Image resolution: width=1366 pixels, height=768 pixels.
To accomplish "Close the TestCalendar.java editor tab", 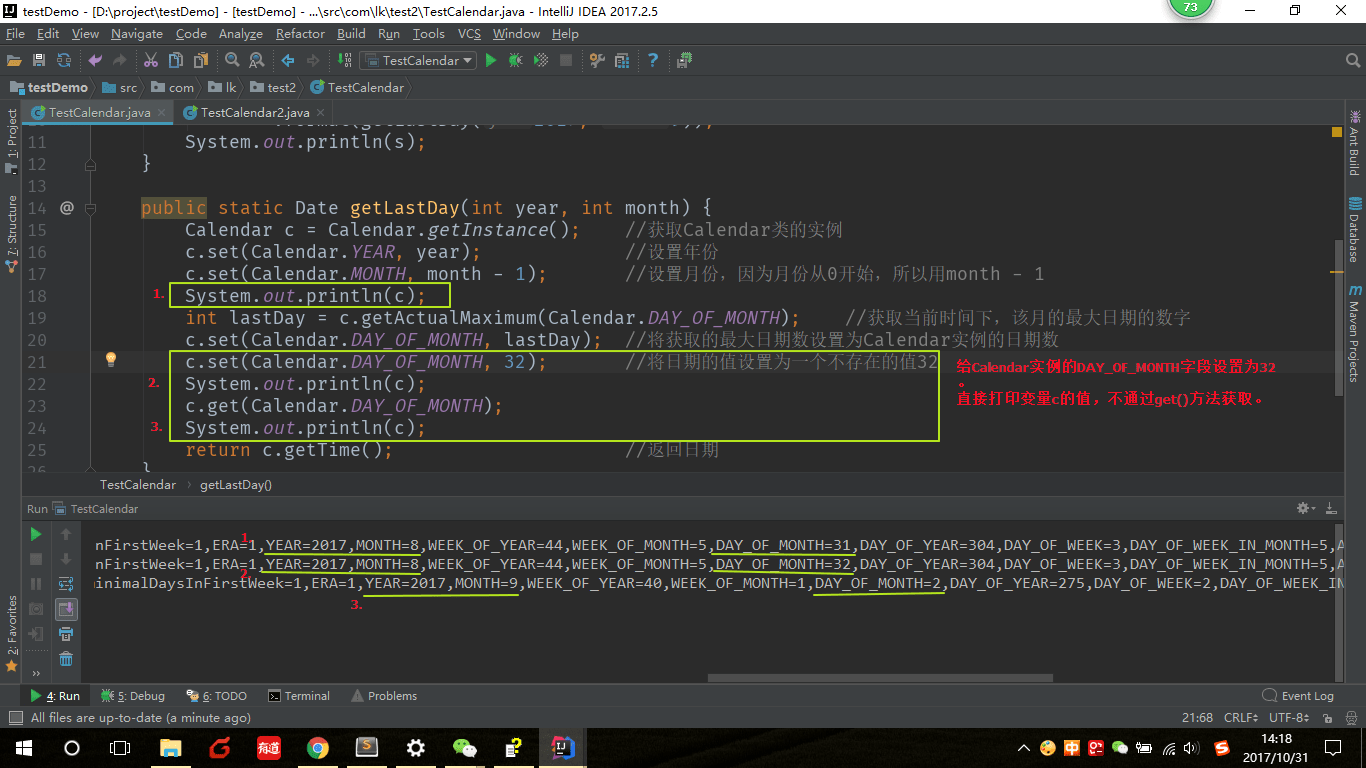I will tap(161, 113).
